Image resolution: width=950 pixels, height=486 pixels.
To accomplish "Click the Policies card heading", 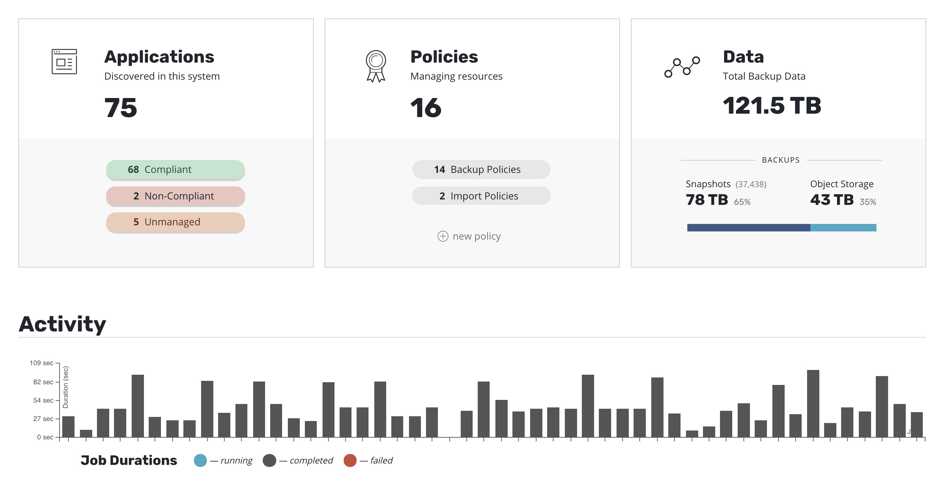I will 444,57.
